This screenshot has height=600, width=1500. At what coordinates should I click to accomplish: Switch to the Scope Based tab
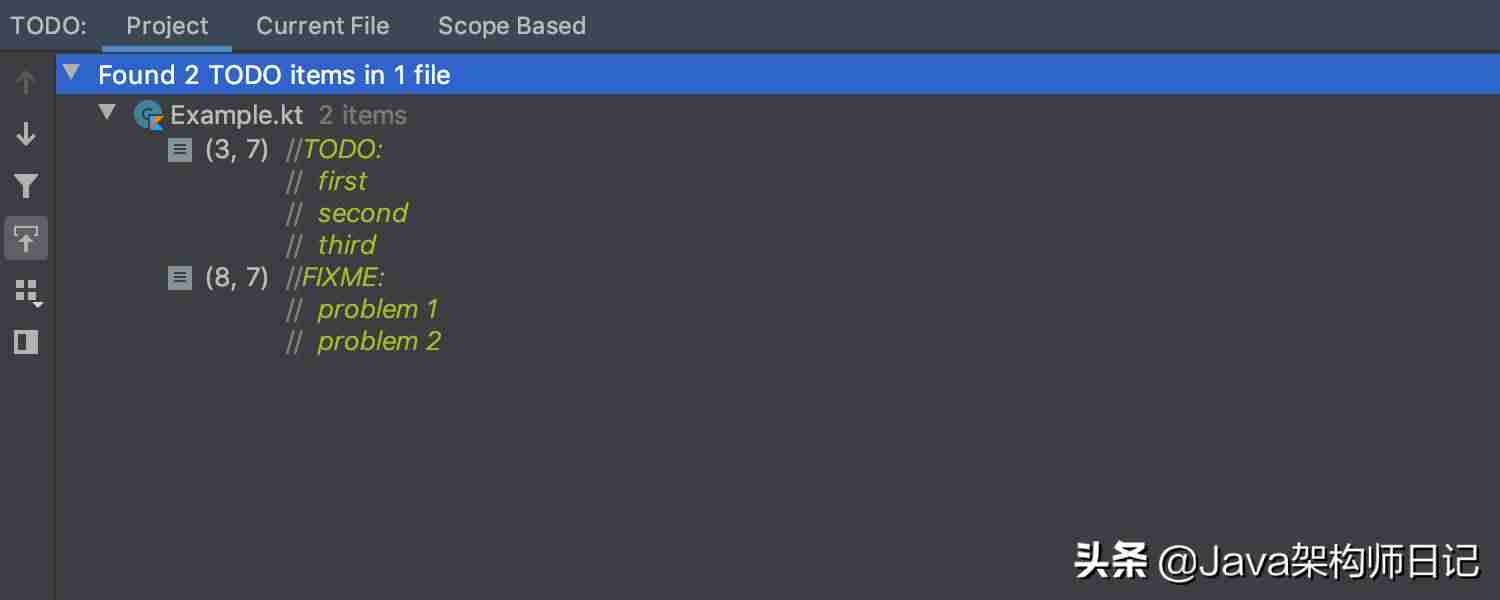point(512,26)
